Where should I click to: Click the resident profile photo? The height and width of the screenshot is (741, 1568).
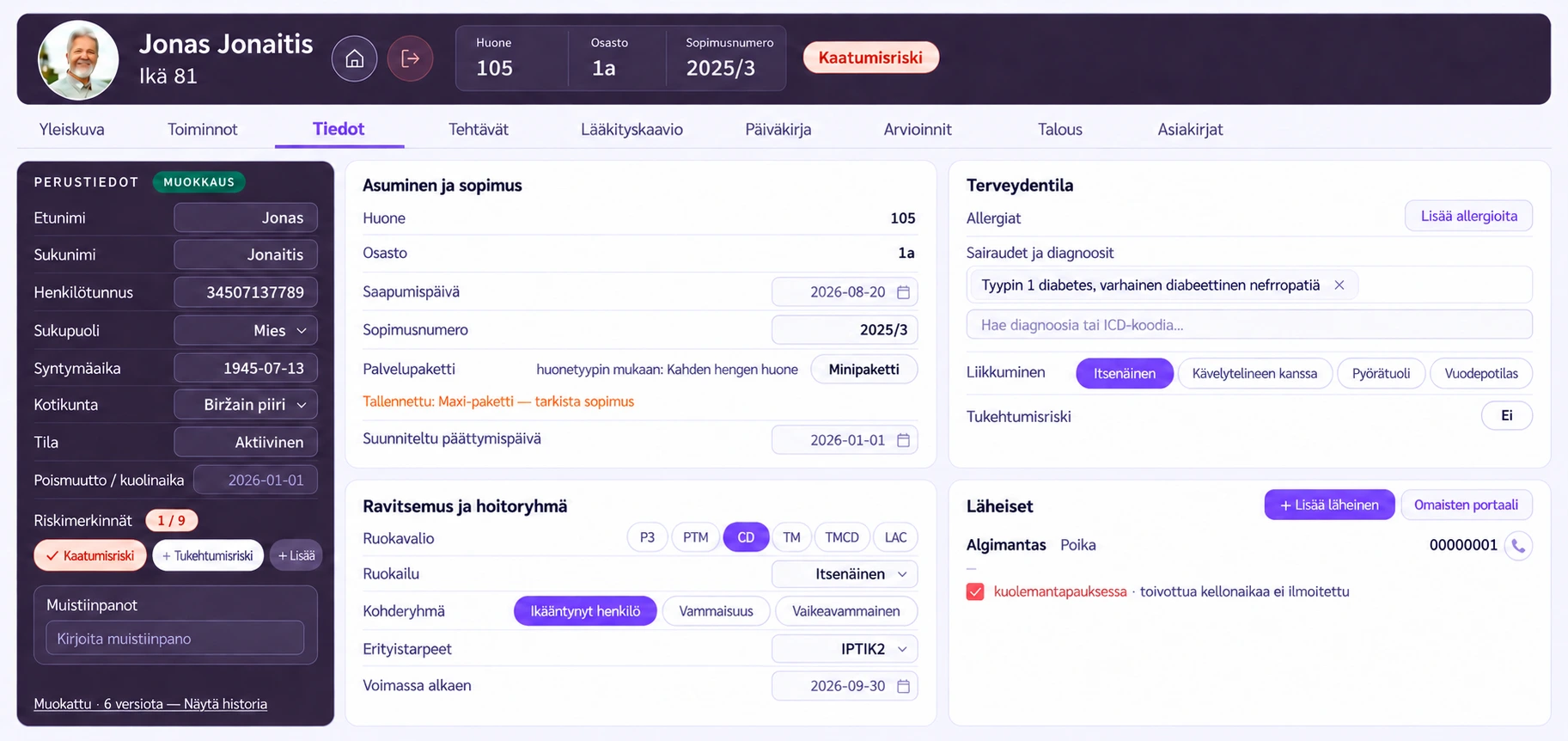[78, 59]
